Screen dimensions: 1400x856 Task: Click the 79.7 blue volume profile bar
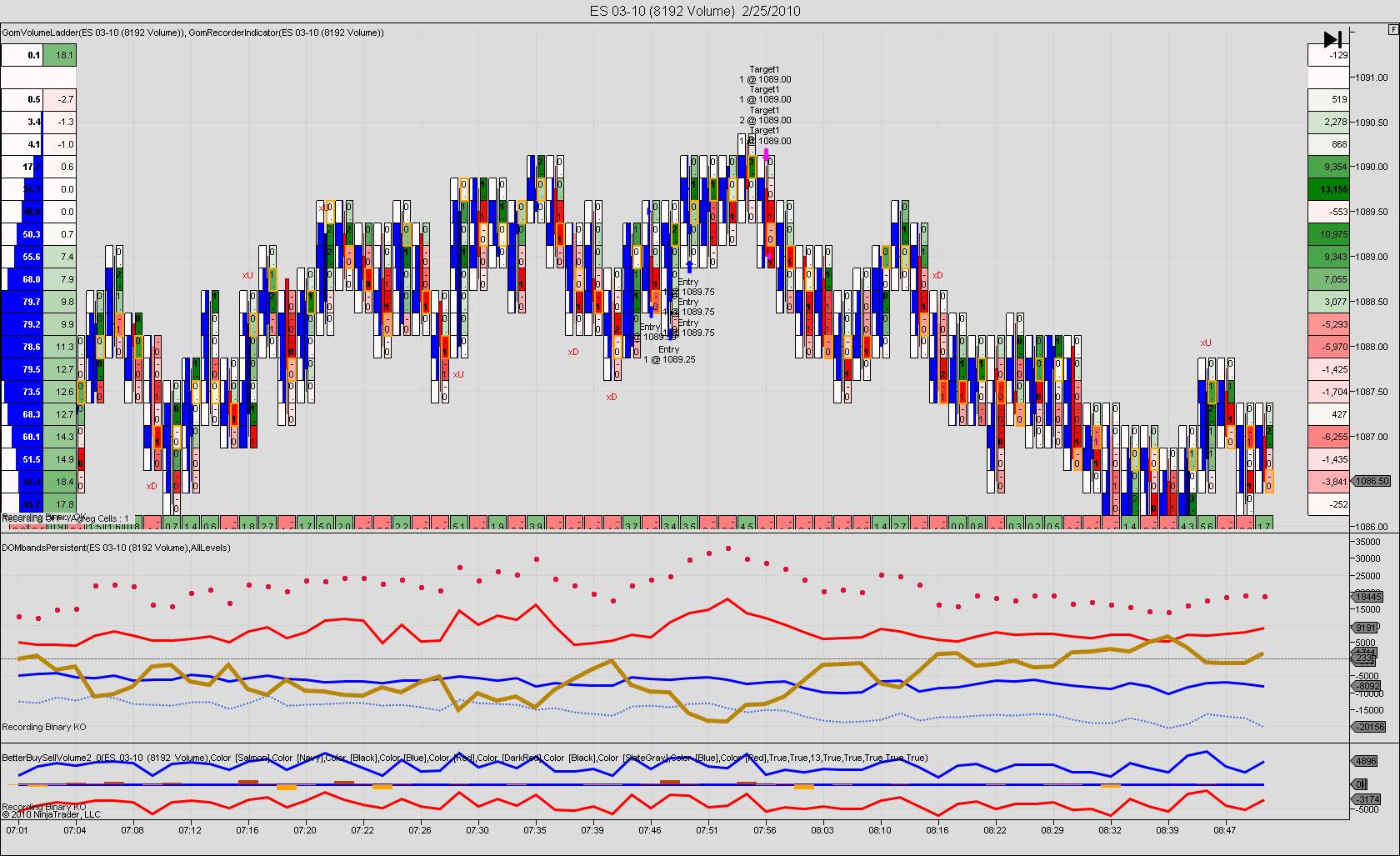[x=23, y=302]
